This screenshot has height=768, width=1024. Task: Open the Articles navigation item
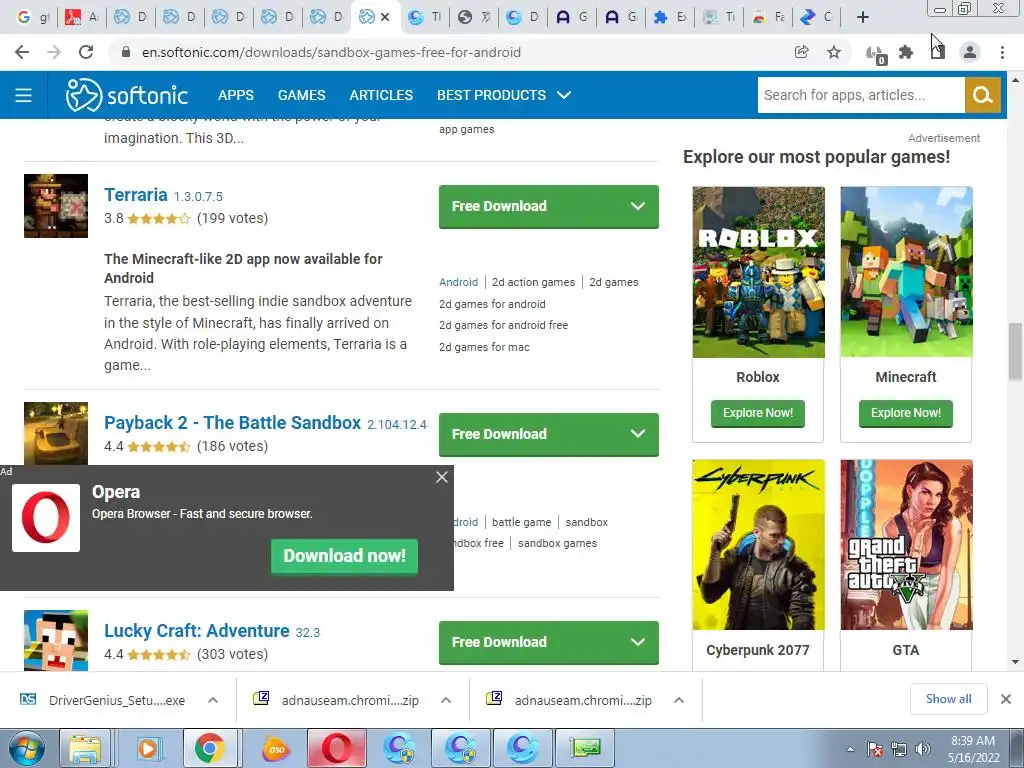[x=381, y=95]
